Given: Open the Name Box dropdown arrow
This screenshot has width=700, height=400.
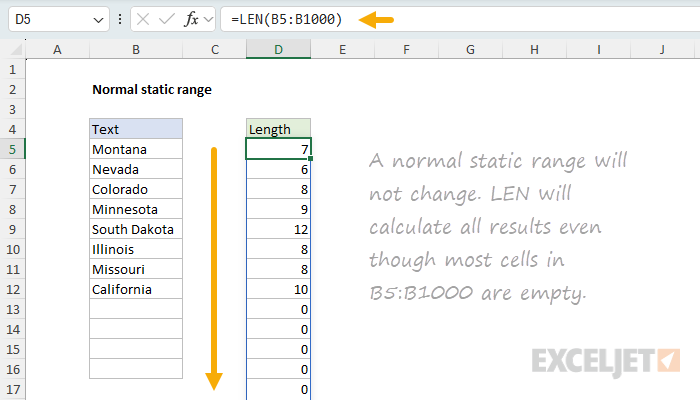Looking at the screenshot, I should point(96,20).
